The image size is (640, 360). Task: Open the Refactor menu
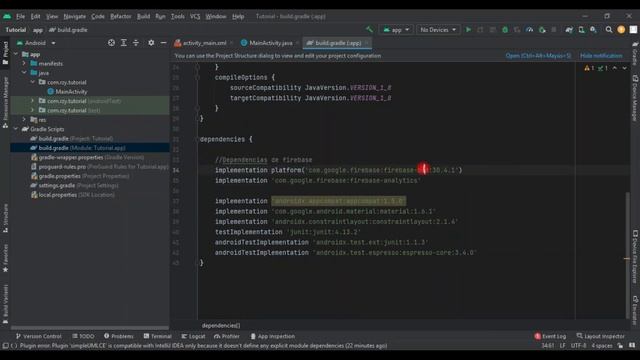click(x=121, y=17)
